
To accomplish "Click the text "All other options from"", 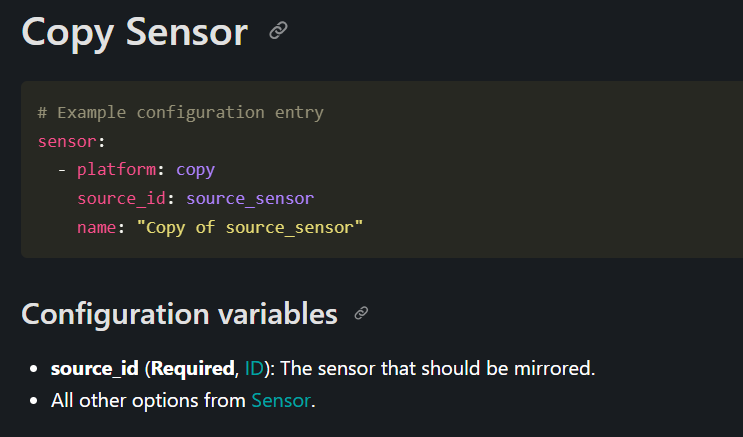I will (x=148, y=401).
